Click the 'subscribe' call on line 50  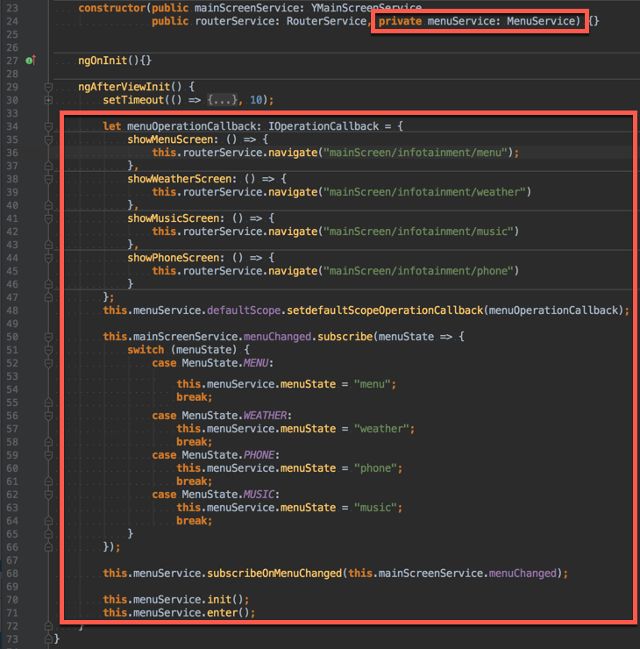345,337
